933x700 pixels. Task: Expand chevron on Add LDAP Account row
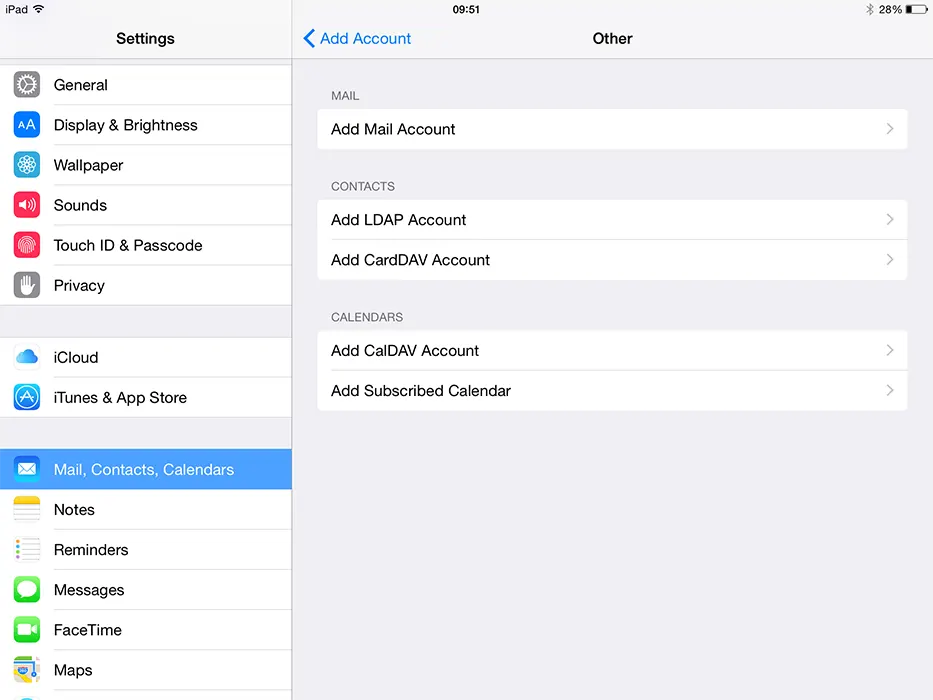(889, 220)
